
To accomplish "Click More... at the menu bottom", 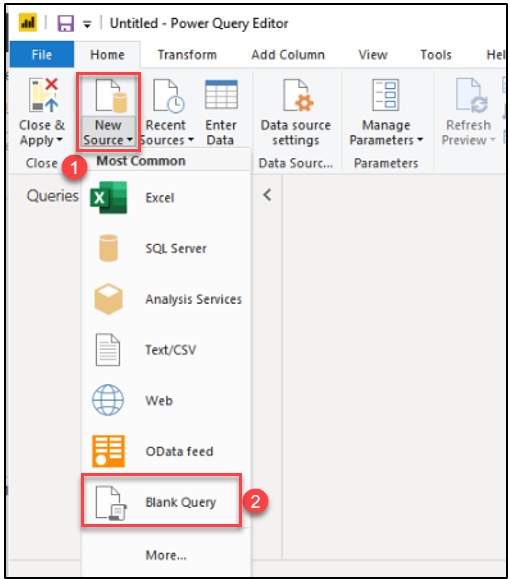I will click(166, 555).
